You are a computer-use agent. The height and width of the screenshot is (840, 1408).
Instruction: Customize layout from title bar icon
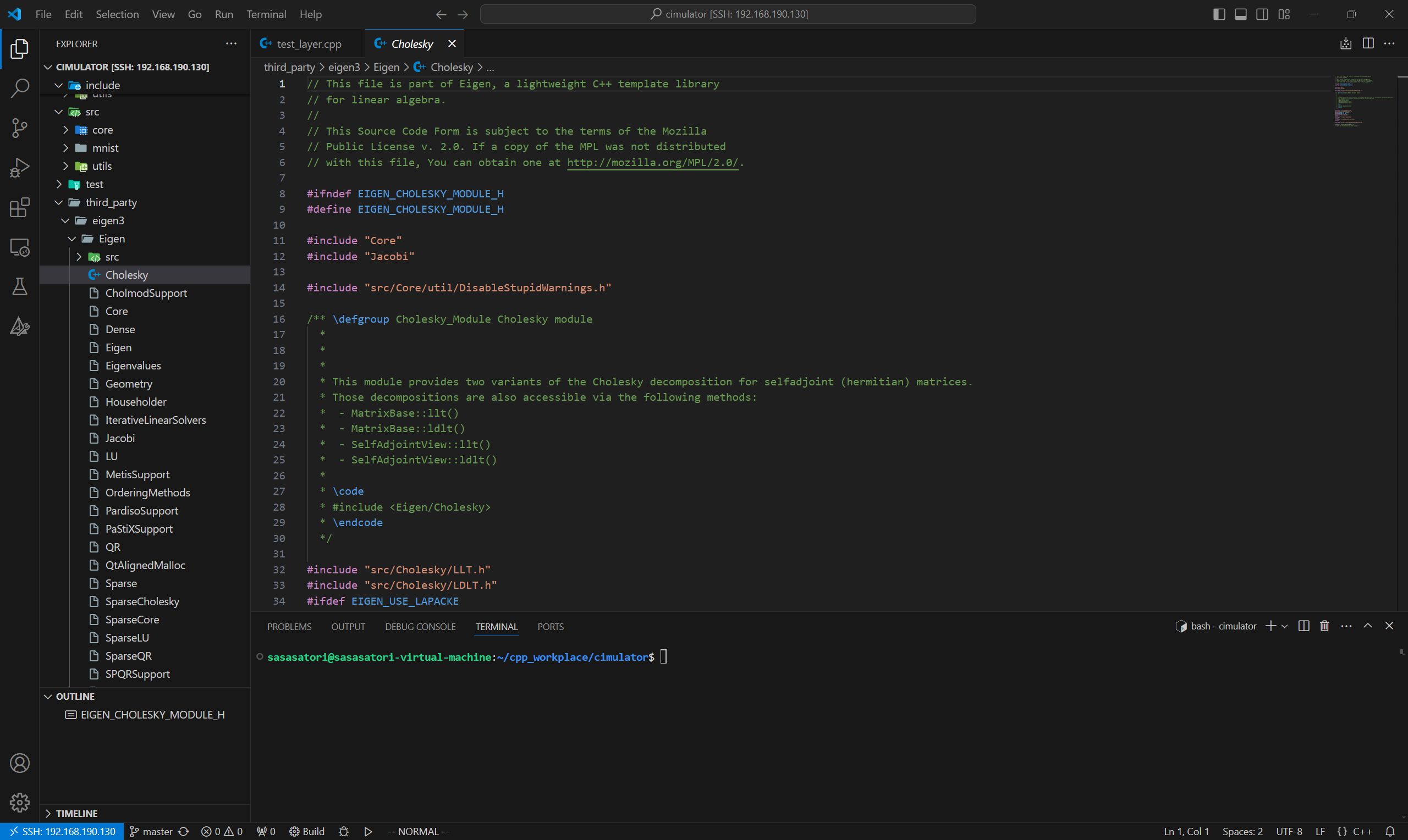coord(1284,14)
